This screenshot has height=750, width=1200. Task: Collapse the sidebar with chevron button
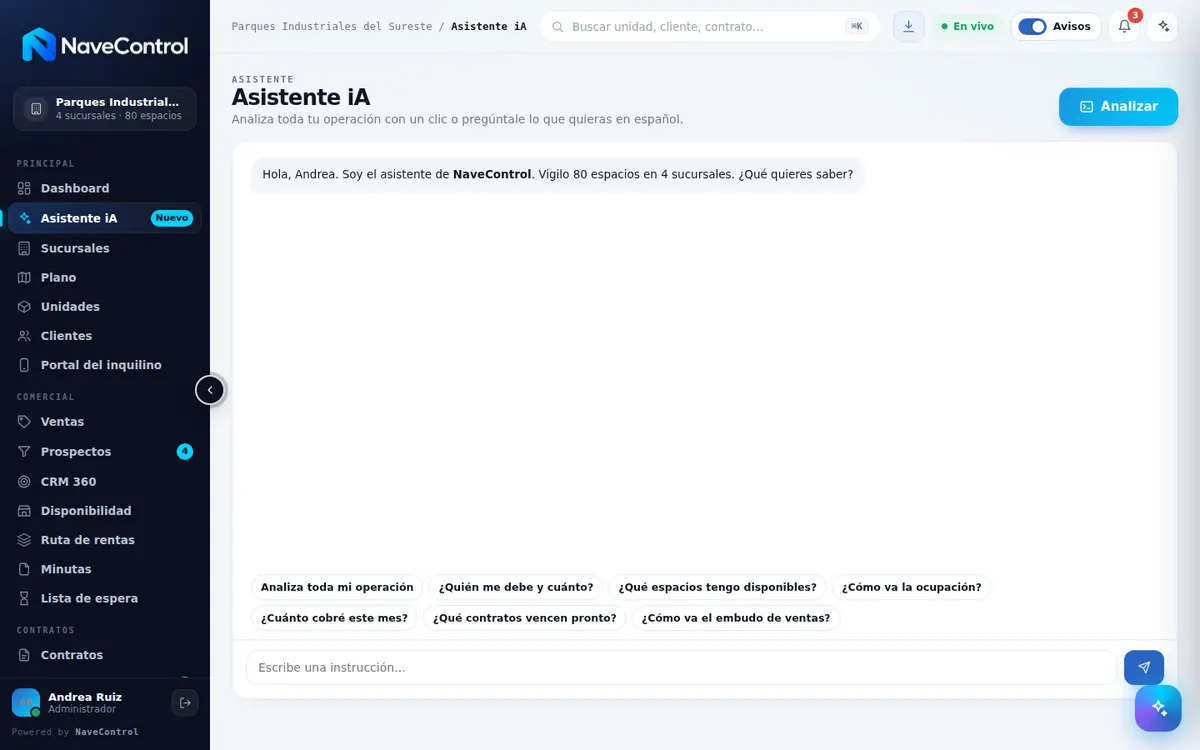[x=210, y=390]
